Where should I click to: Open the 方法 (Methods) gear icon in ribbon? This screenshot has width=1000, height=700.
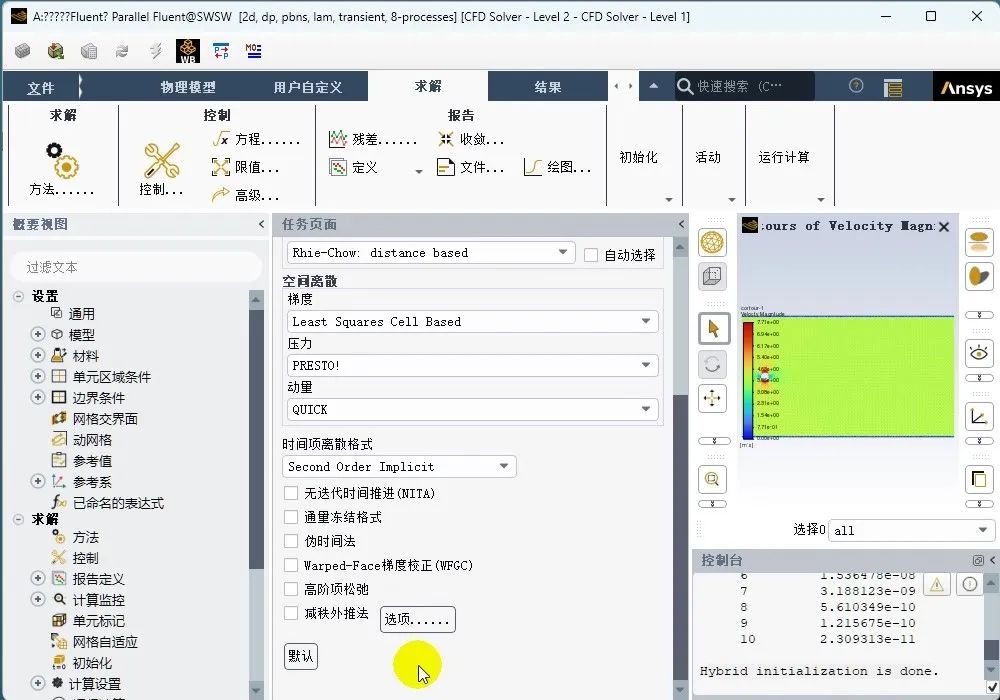[x=62, y=160]
